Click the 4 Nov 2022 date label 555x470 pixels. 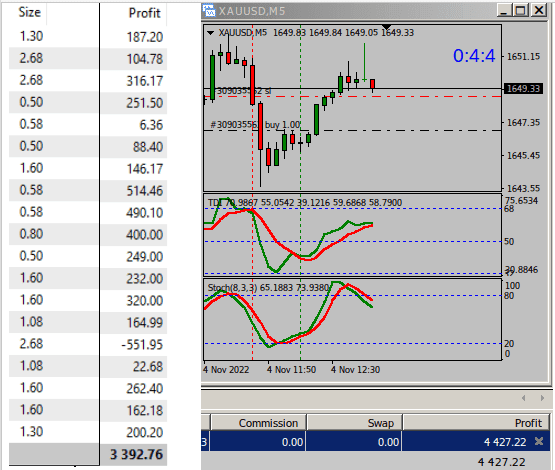click(x=226, y=369)
